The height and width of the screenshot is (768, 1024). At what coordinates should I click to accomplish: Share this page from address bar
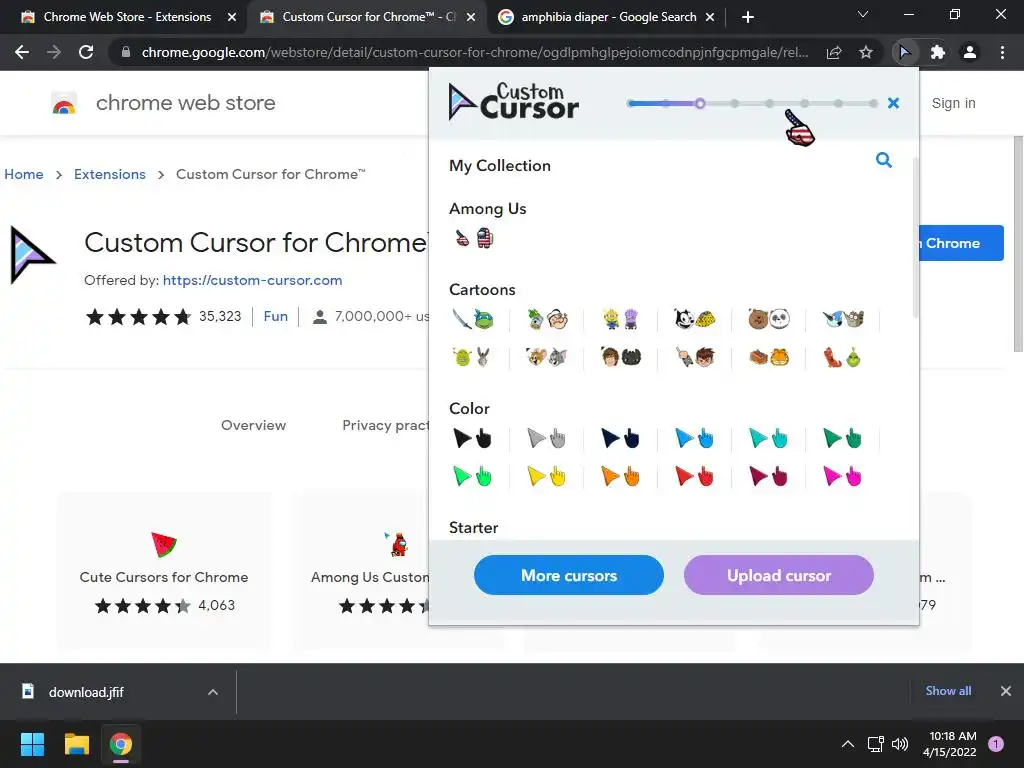pos(834,52)
